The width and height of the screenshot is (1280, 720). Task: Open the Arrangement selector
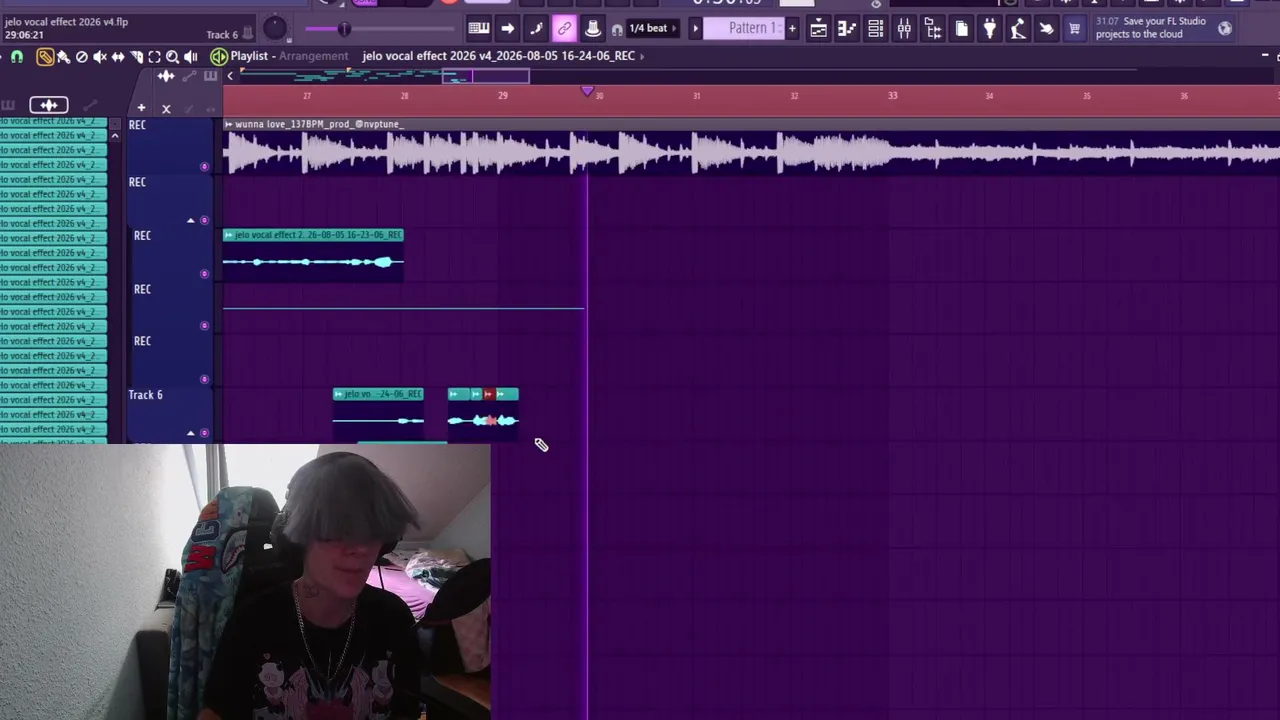pyautogui.click(x=314, y=56)
